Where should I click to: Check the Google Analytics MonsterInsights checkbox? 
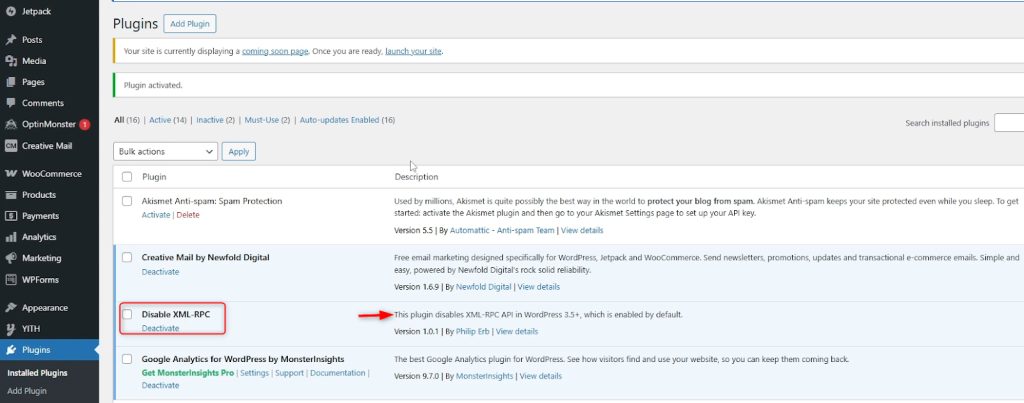[x=127, y=359]
